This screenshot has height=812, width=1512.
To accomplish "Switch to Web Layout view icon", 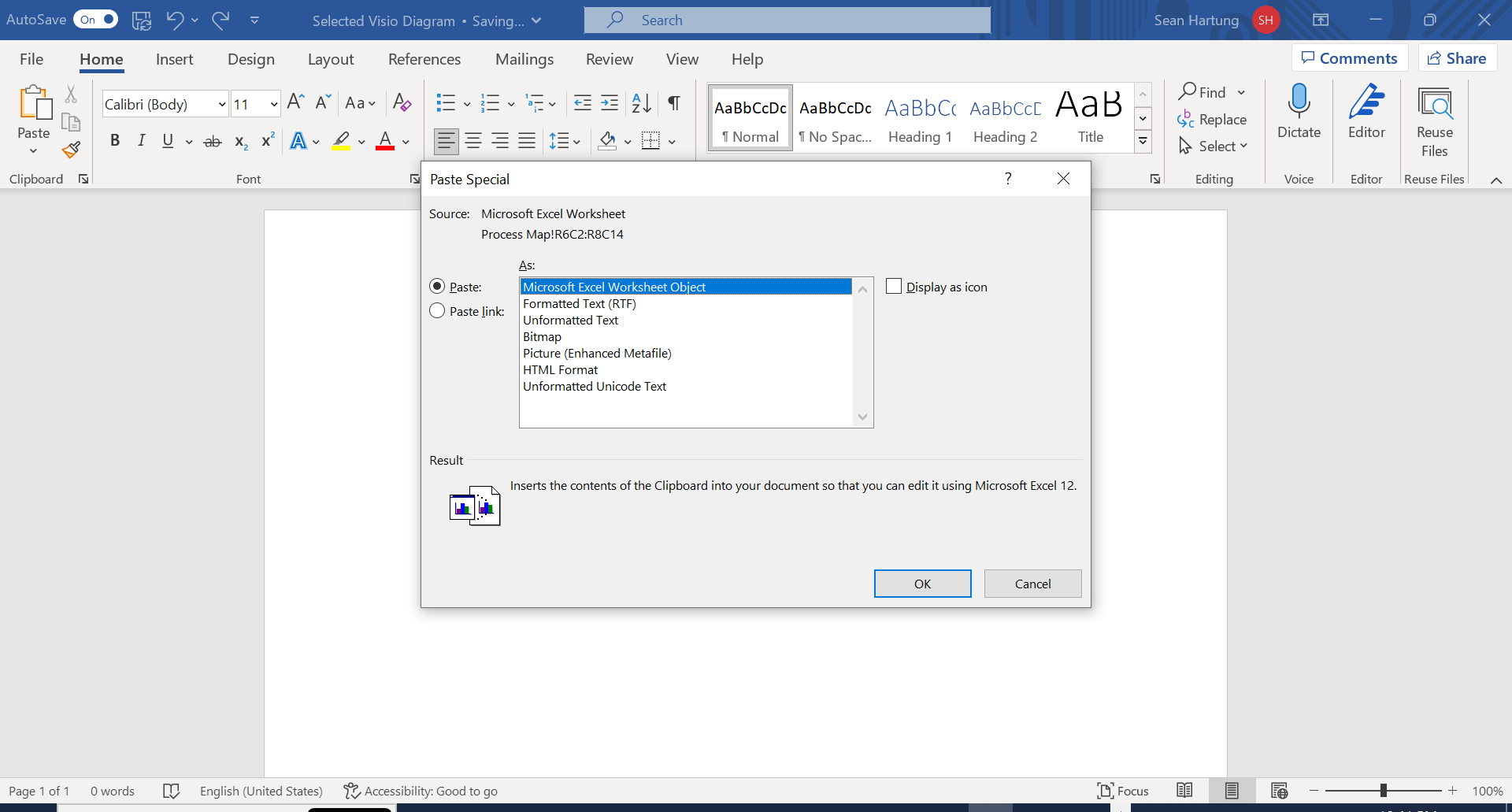I will [x=1279, y=790].
